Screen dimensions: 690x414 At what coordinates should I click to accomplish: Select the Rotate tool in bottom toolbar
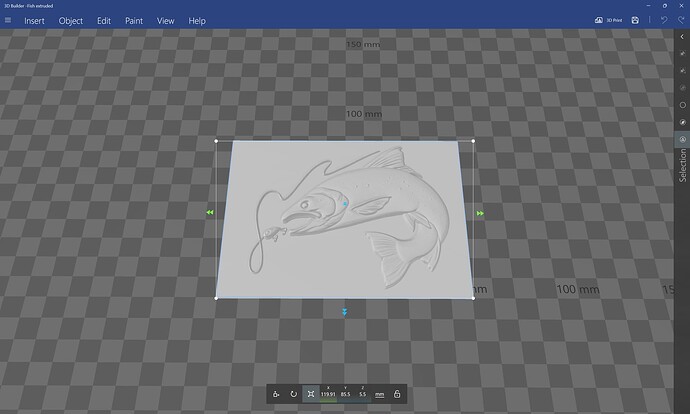tap(293, 394)
